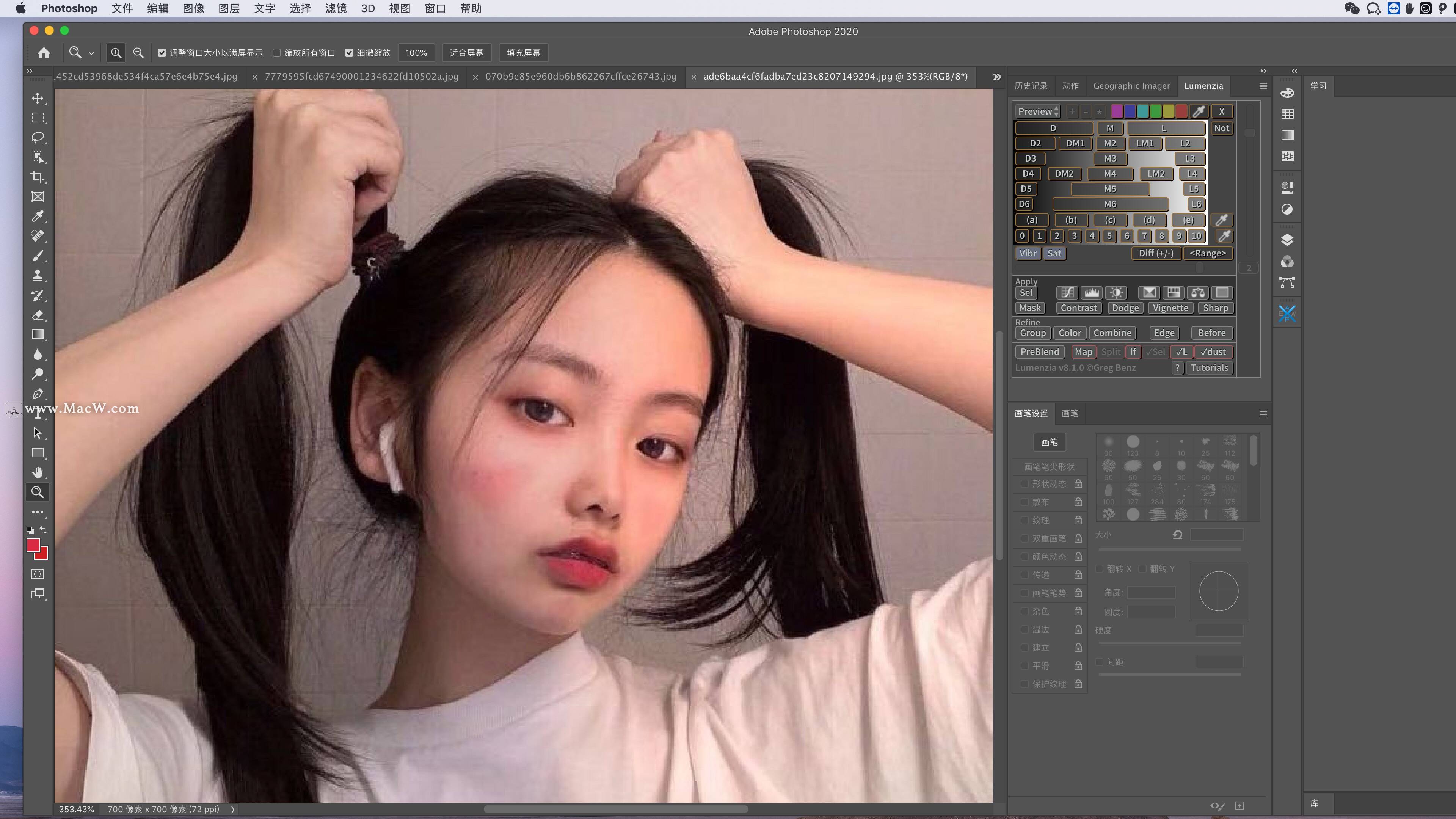Select the Eyedropper tool in toolbar
The height and width of the screenshot is (819, 1456).
point(38,217)
